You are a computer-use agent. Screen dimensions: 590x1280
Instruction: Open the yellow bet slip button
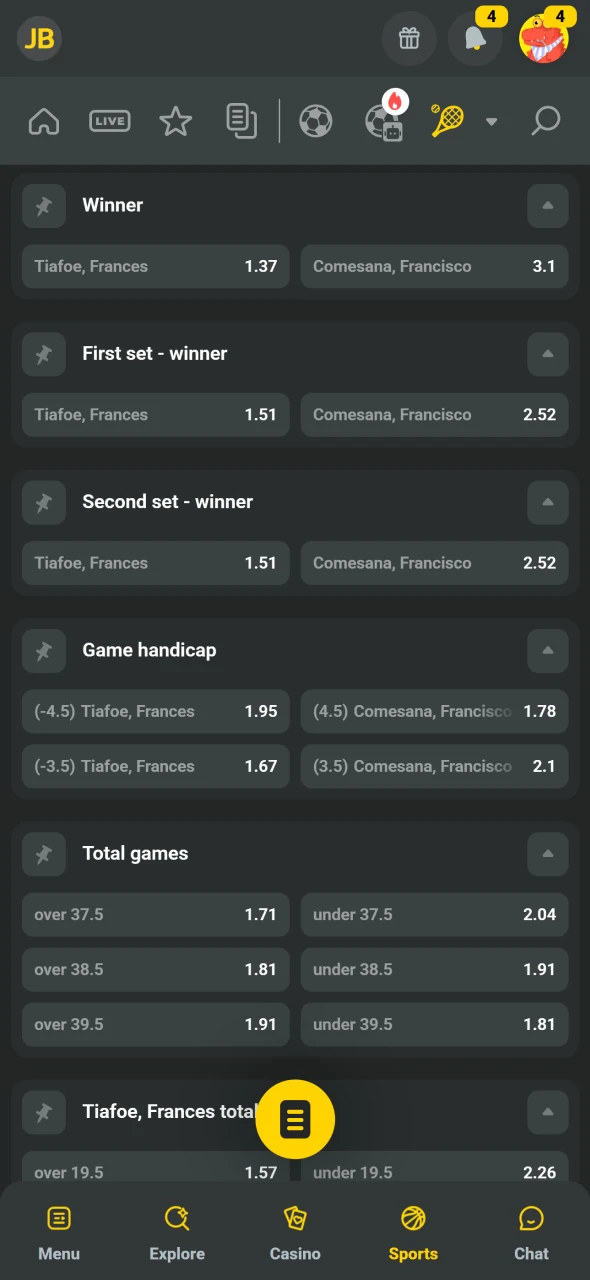[295, 1119]
